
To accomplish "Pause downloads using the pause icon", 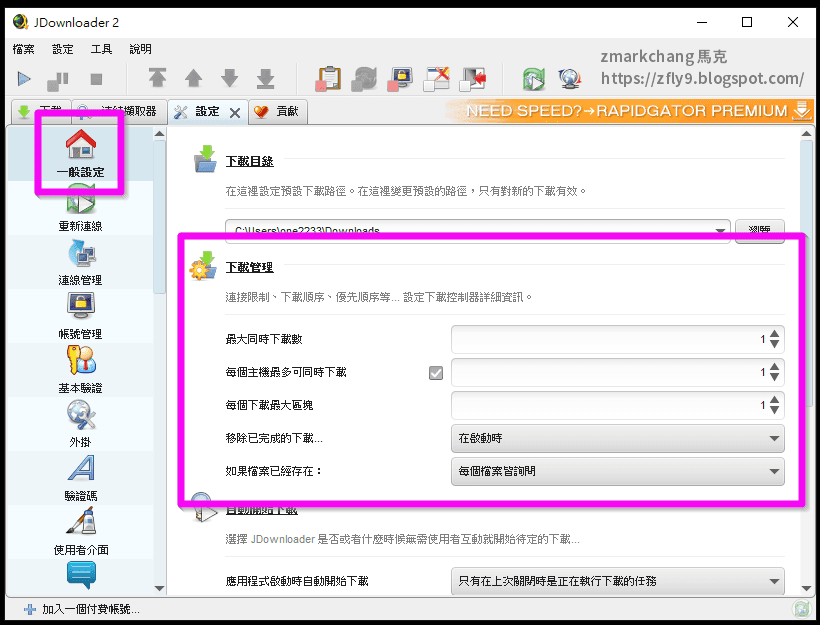I will click(x=58, y=80).
